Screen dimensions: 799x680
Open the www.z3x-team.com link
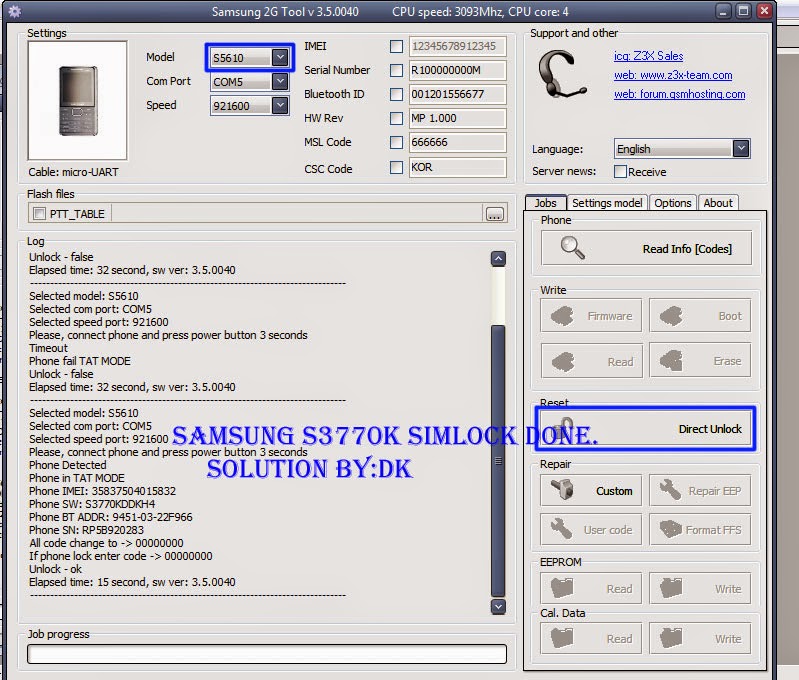coord(673,75)
